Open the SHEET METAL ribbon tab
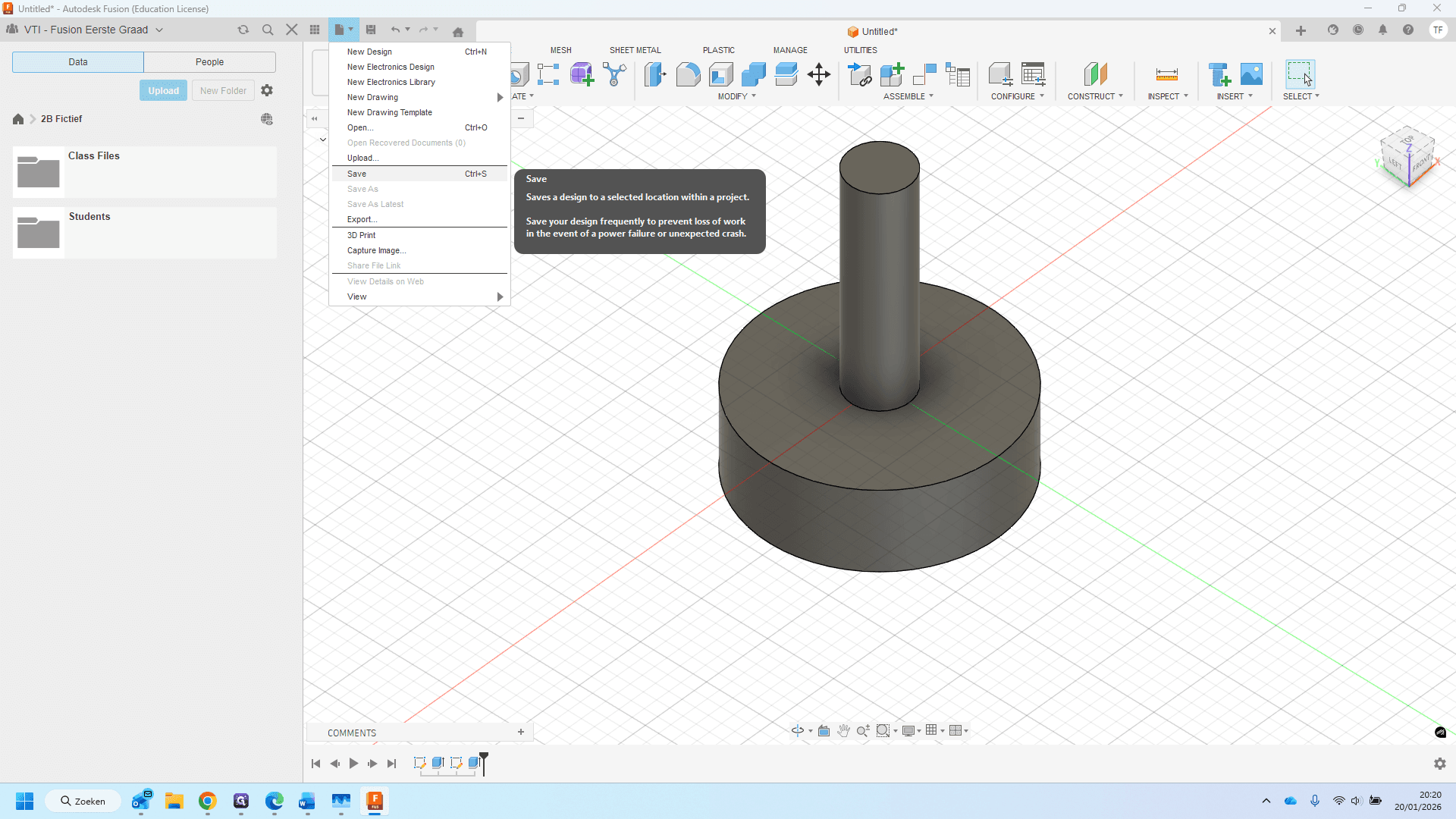This screenshot has height=819, width=1456. (635, 50)
